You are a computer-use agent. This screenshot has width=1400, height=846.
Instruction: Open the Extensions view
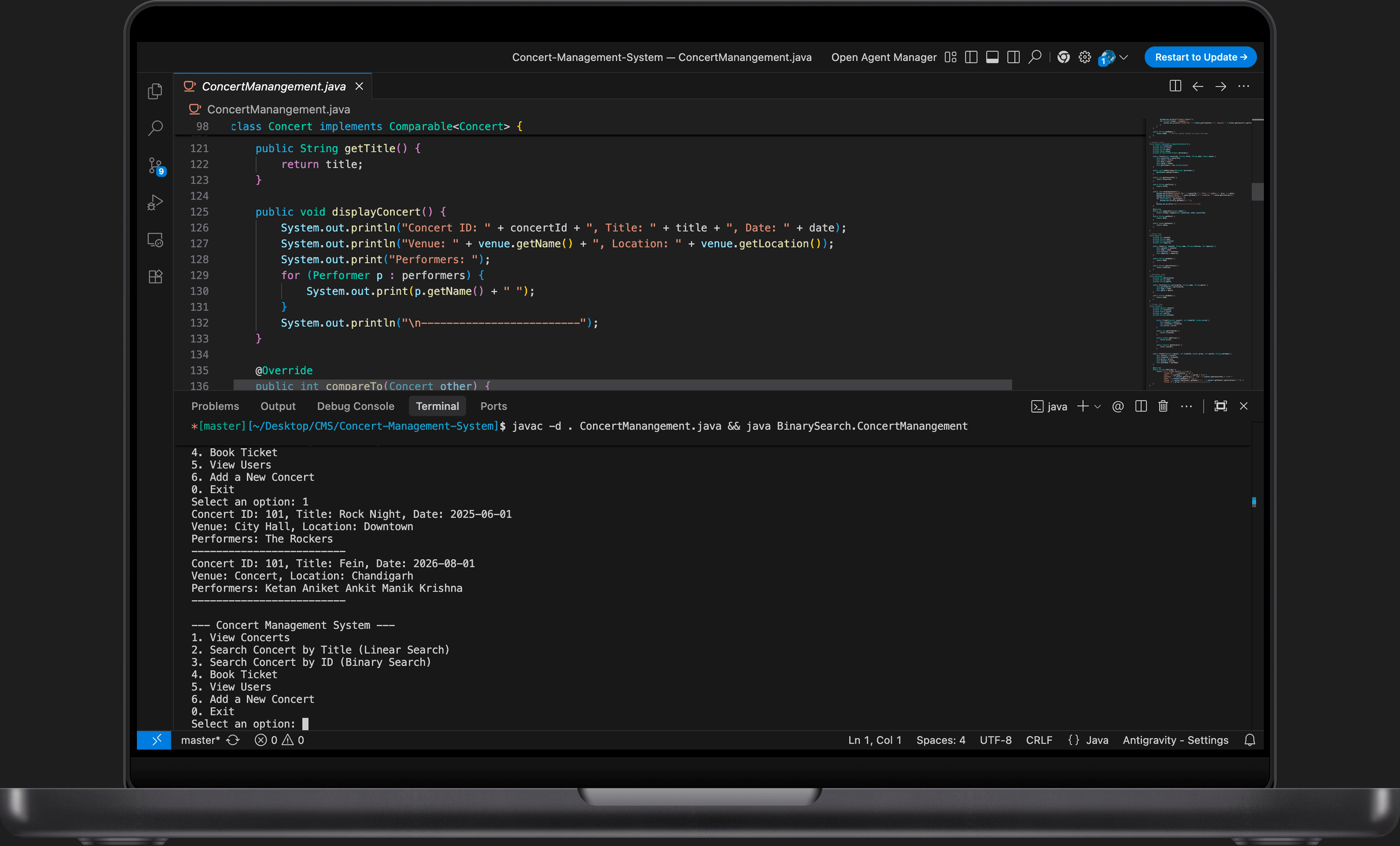coord(155,277)
